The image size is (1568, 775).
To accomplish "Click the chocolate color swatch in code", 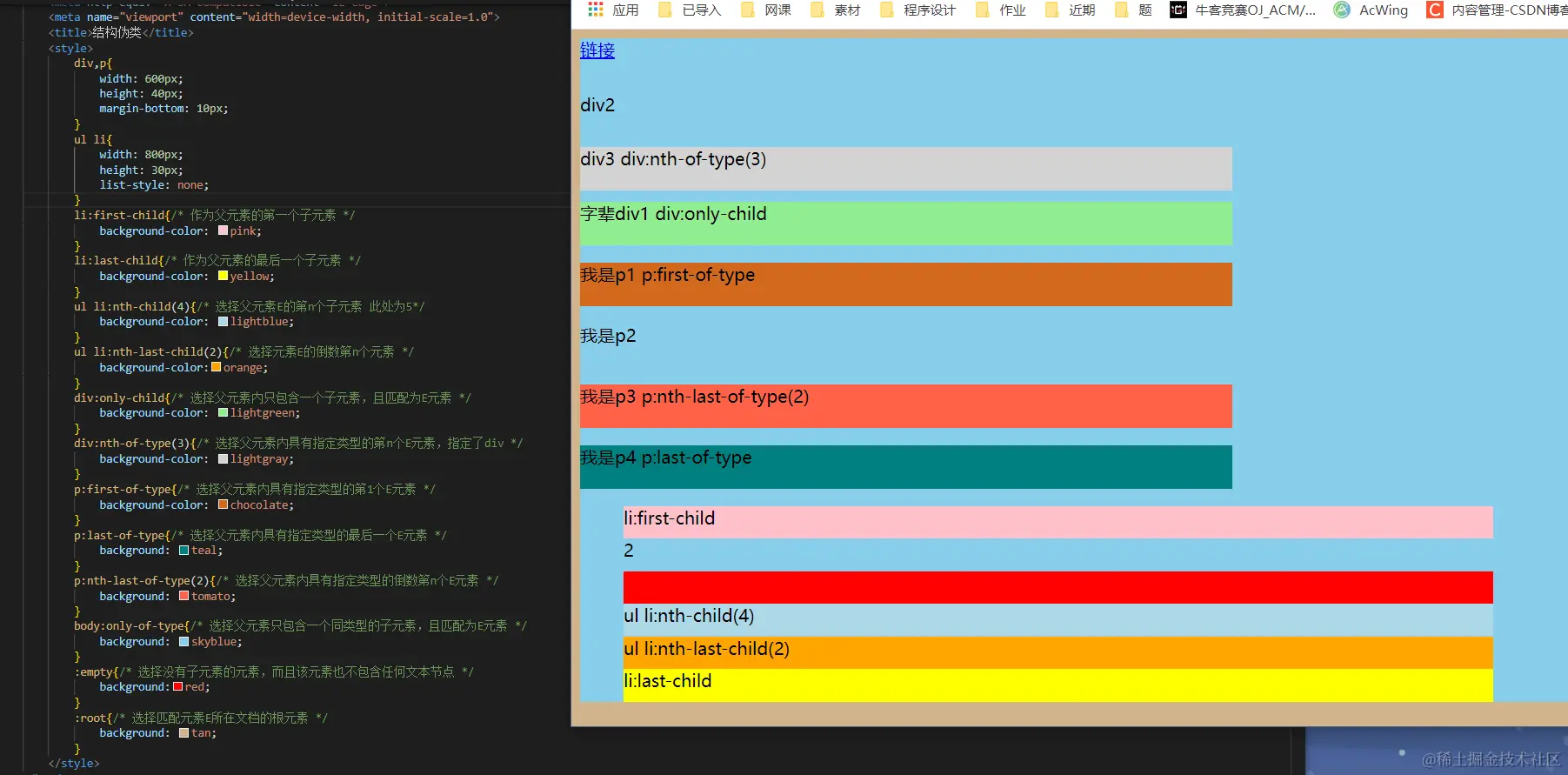I will coord(224,504).
